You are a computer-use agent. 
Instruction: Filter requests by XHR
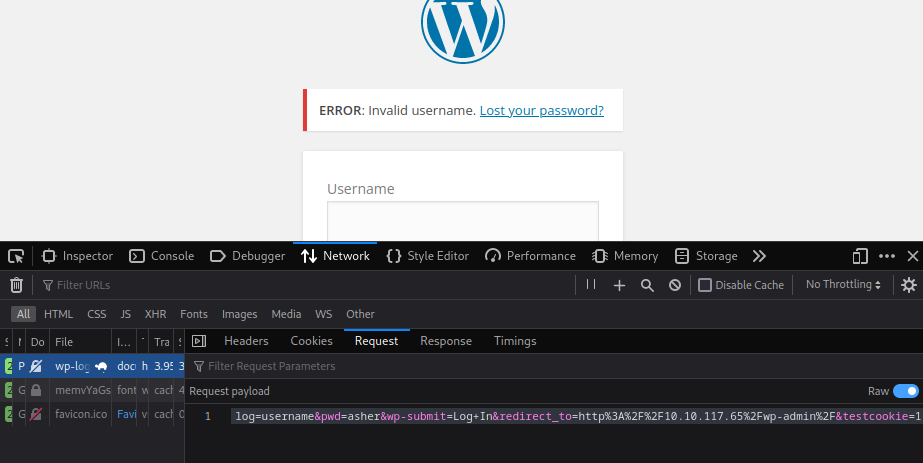(155, 314)
